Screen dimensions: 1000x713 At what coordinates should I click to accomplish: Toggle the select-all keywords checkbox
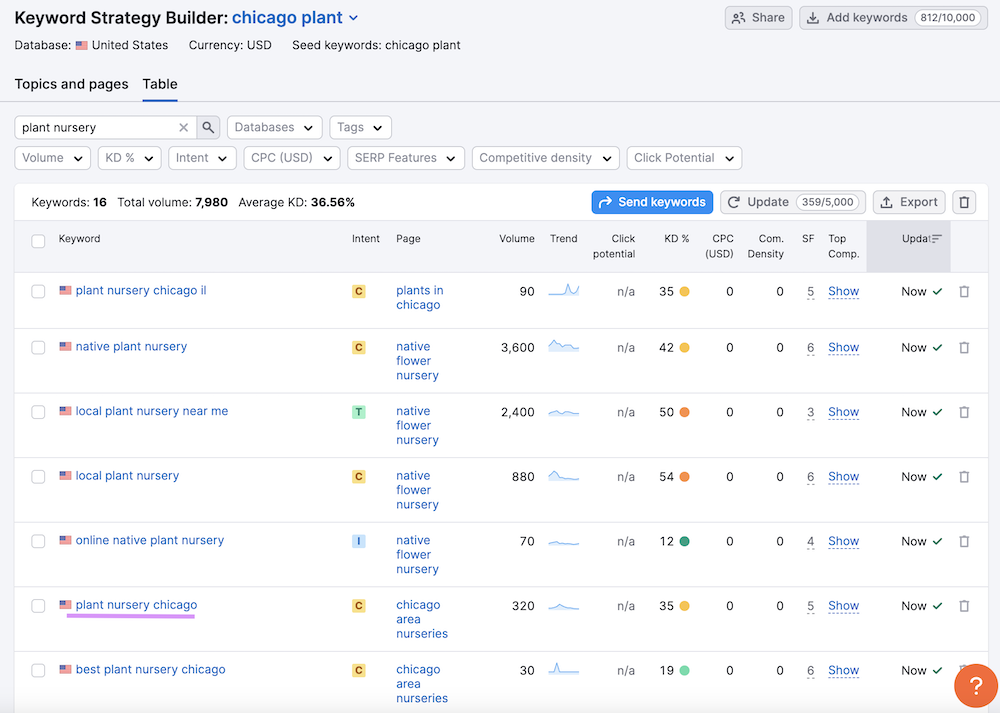(x=38, y=241)
